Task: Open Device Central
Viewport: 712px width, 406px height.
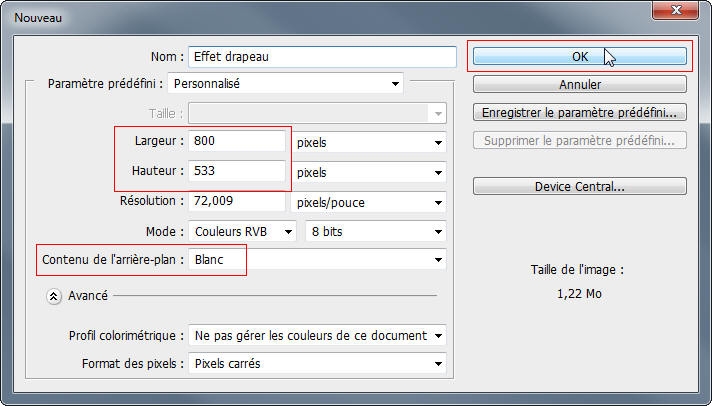Action: click(x=580, y=186)
